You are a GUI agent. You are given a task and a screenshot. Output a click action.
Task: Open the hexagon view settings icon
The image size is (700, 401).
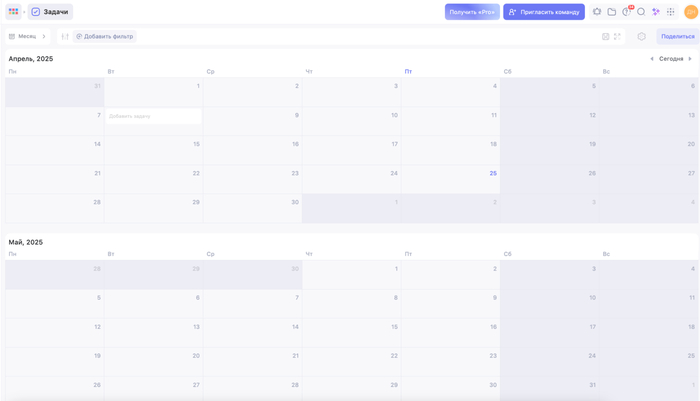click(x=642, y=36)
